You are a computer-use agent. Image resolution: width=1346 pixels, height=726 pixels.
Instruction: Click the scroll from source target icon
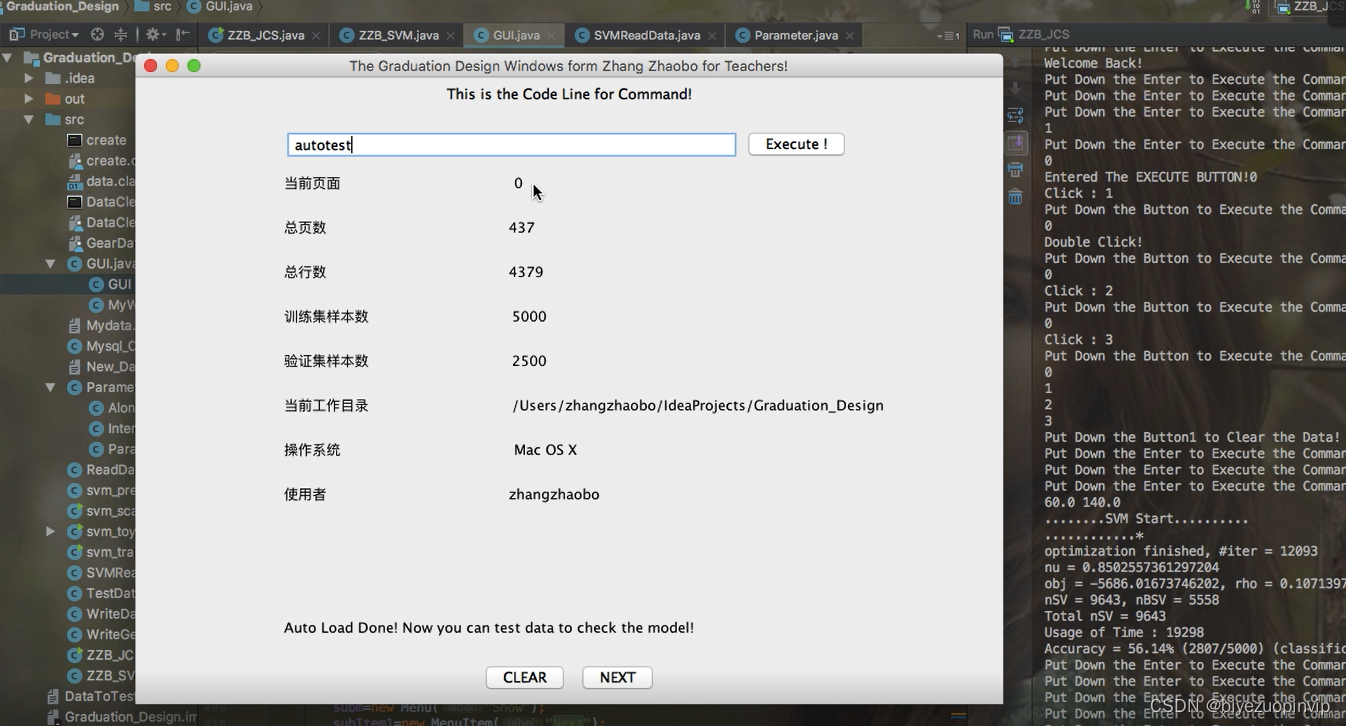pyautogui.click(x=97, y=35)
